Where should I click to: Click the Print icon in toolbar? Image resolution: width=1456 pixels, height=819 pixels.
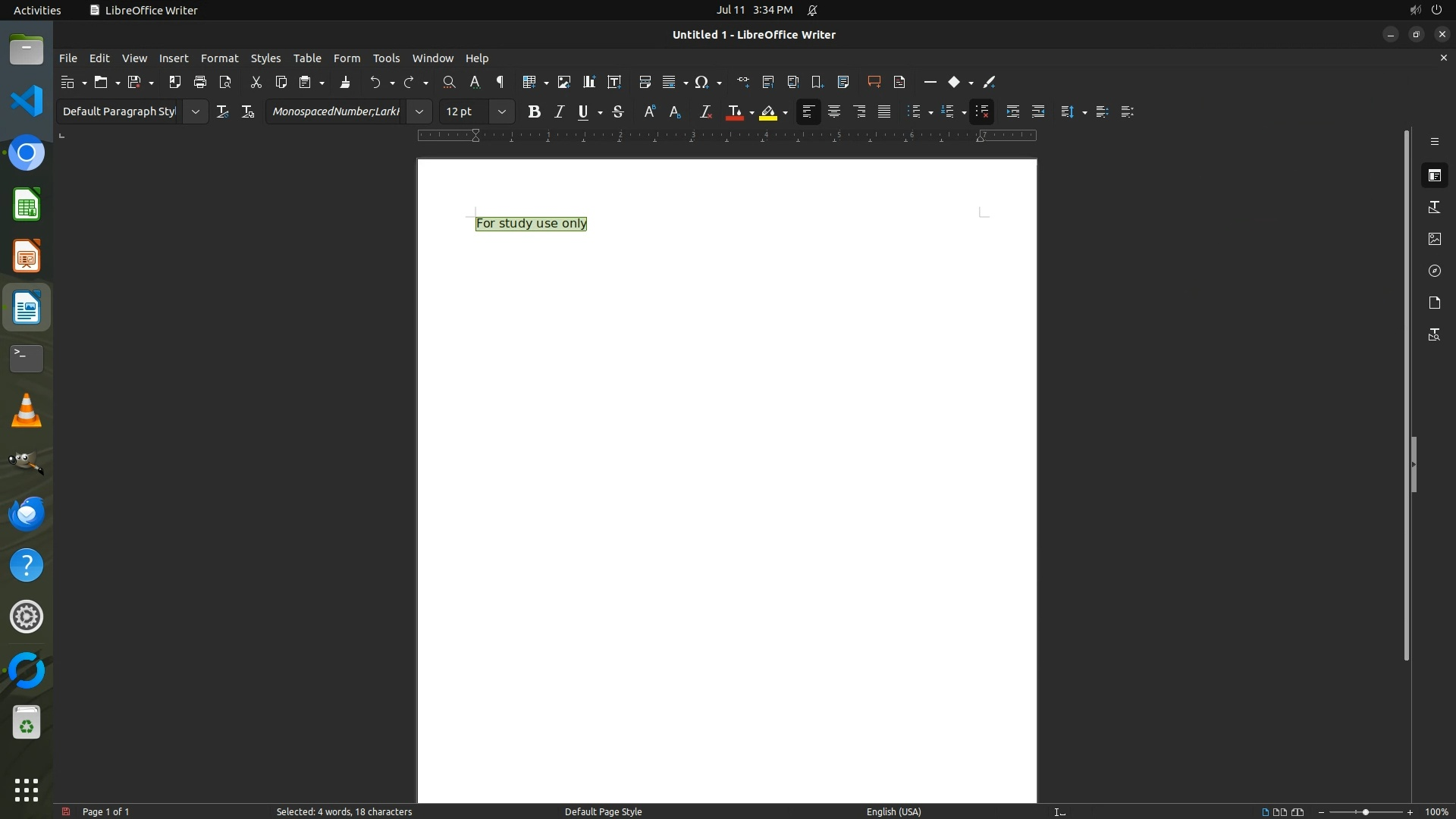[x=200, y=82]
